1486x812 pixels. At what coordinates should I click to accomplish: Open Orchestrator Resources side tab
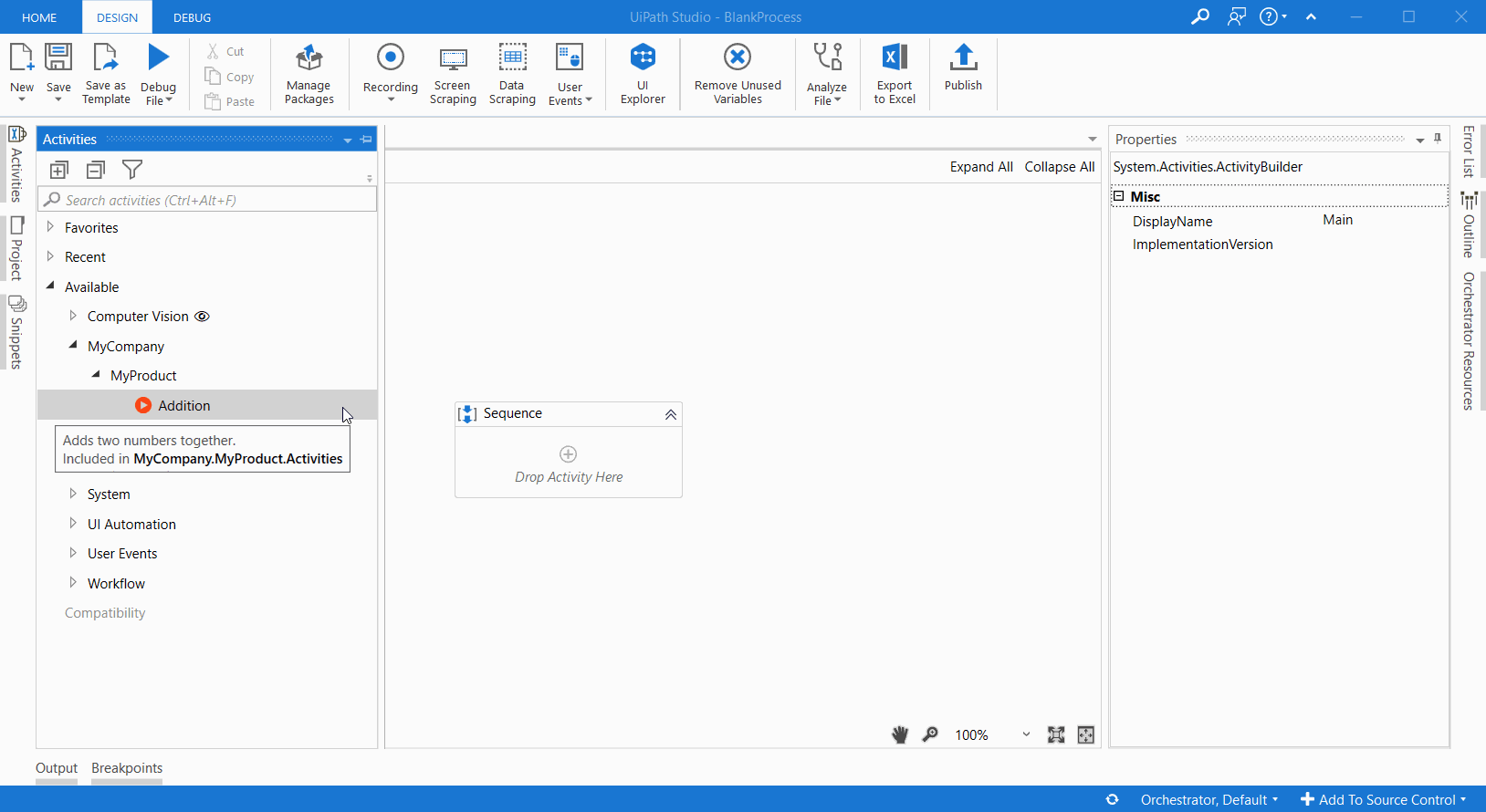(x=1468, y=341)
